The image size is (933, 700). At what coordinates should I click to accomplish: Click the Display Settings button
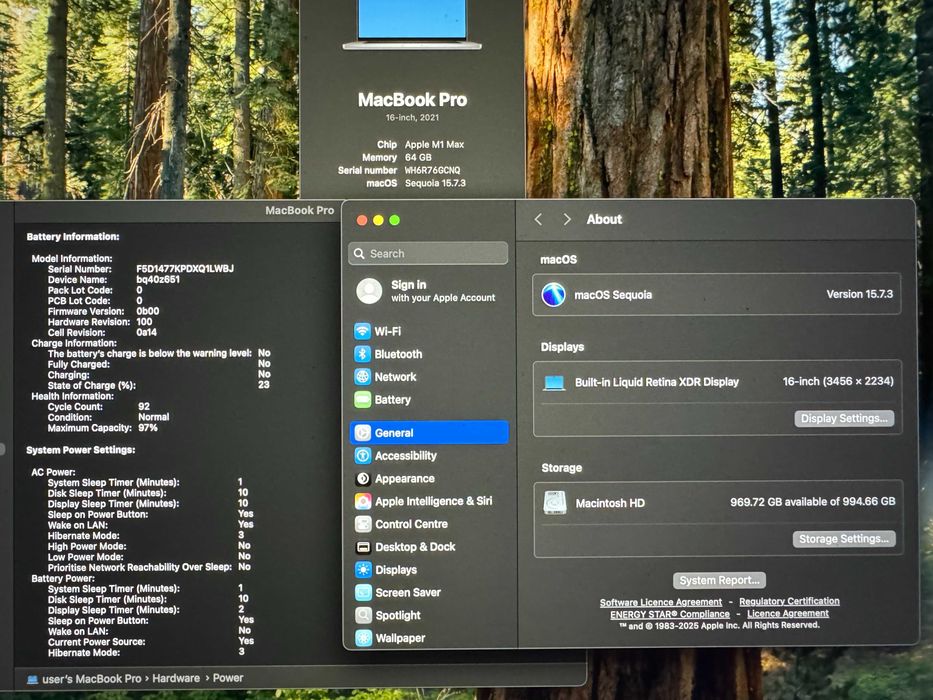point(844,418)
